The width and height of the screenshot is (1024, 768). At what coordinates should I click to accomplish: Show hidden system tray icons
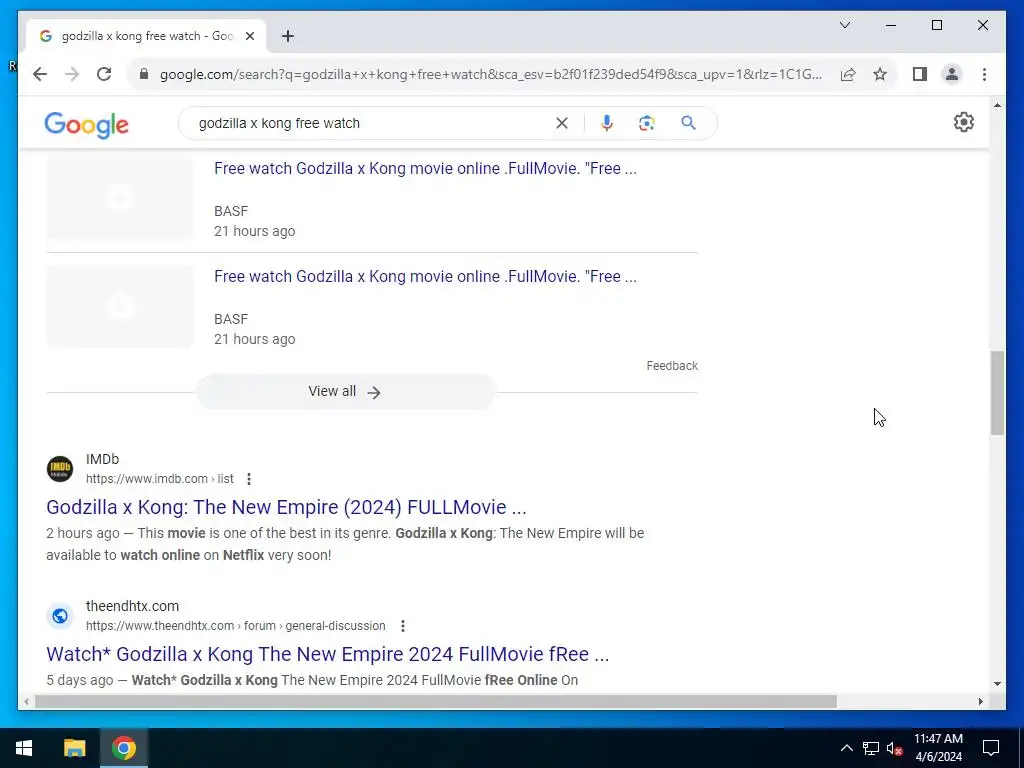click(846, 748)
